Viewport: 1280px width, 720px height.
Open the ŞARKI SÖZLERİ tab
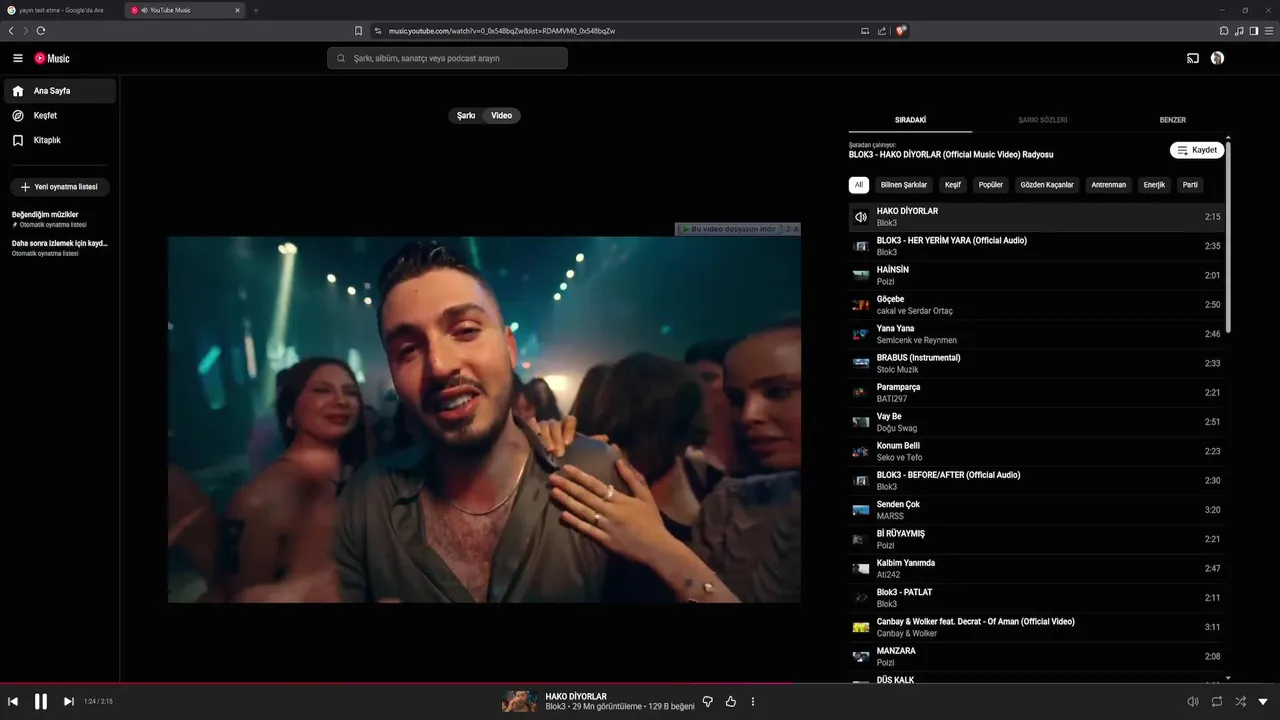click(1043, 120)
